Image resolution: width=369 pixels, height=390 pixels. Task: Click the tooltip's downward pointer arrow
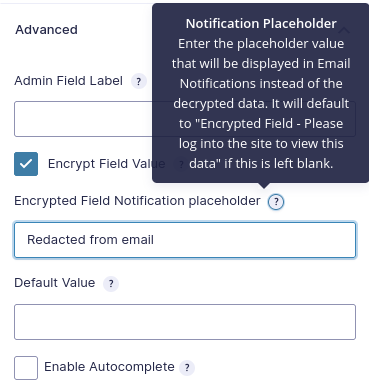pos(264,185)
